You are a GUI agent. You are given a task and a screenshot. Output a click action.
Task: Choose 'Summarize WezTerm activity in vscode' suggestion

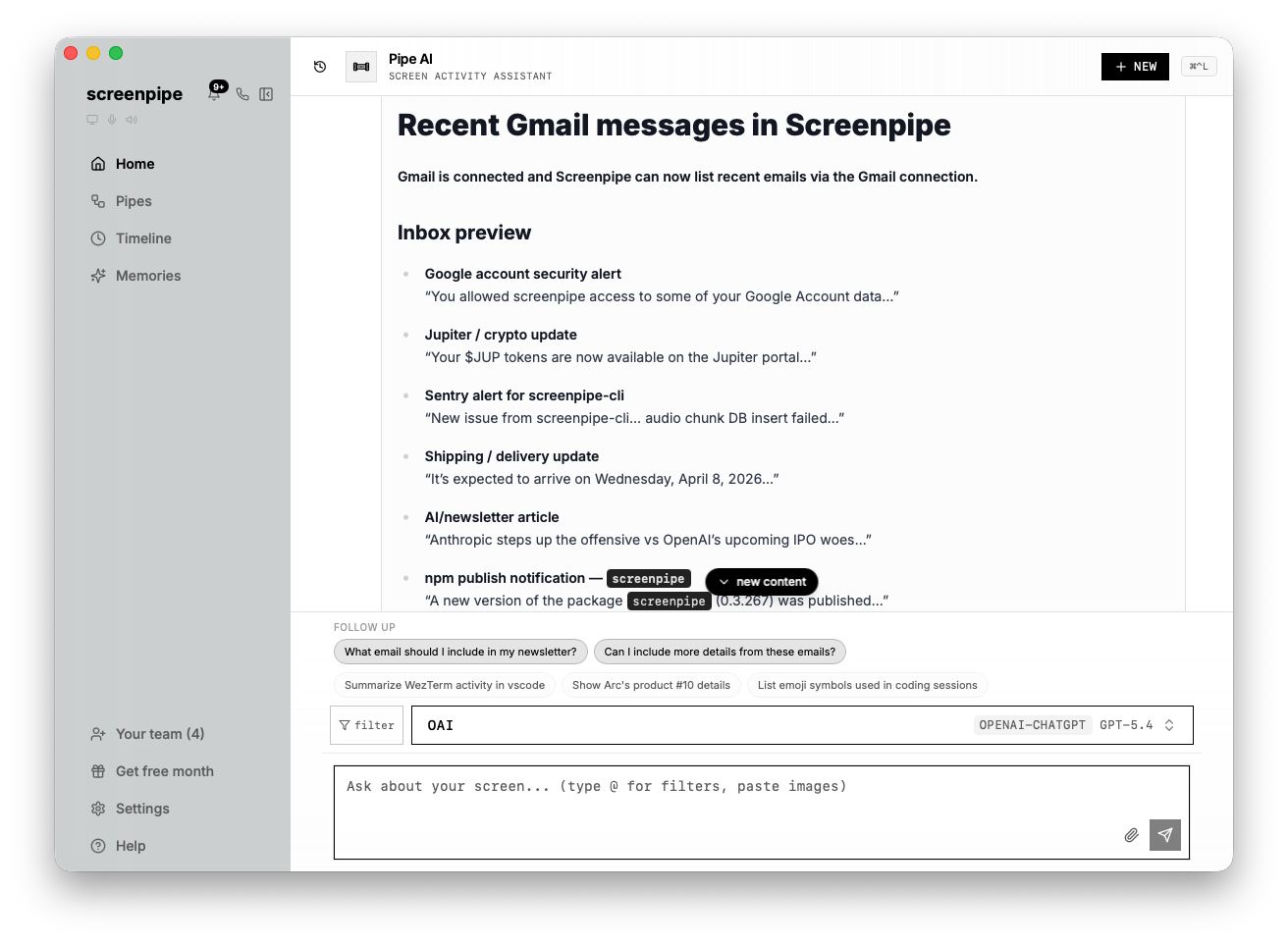[445, 685]
